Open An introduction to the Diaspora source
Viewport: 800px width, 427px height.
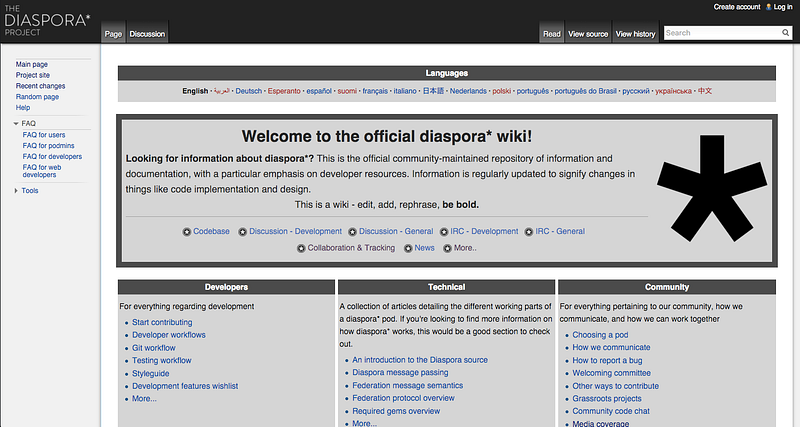(x=420, y=360)
